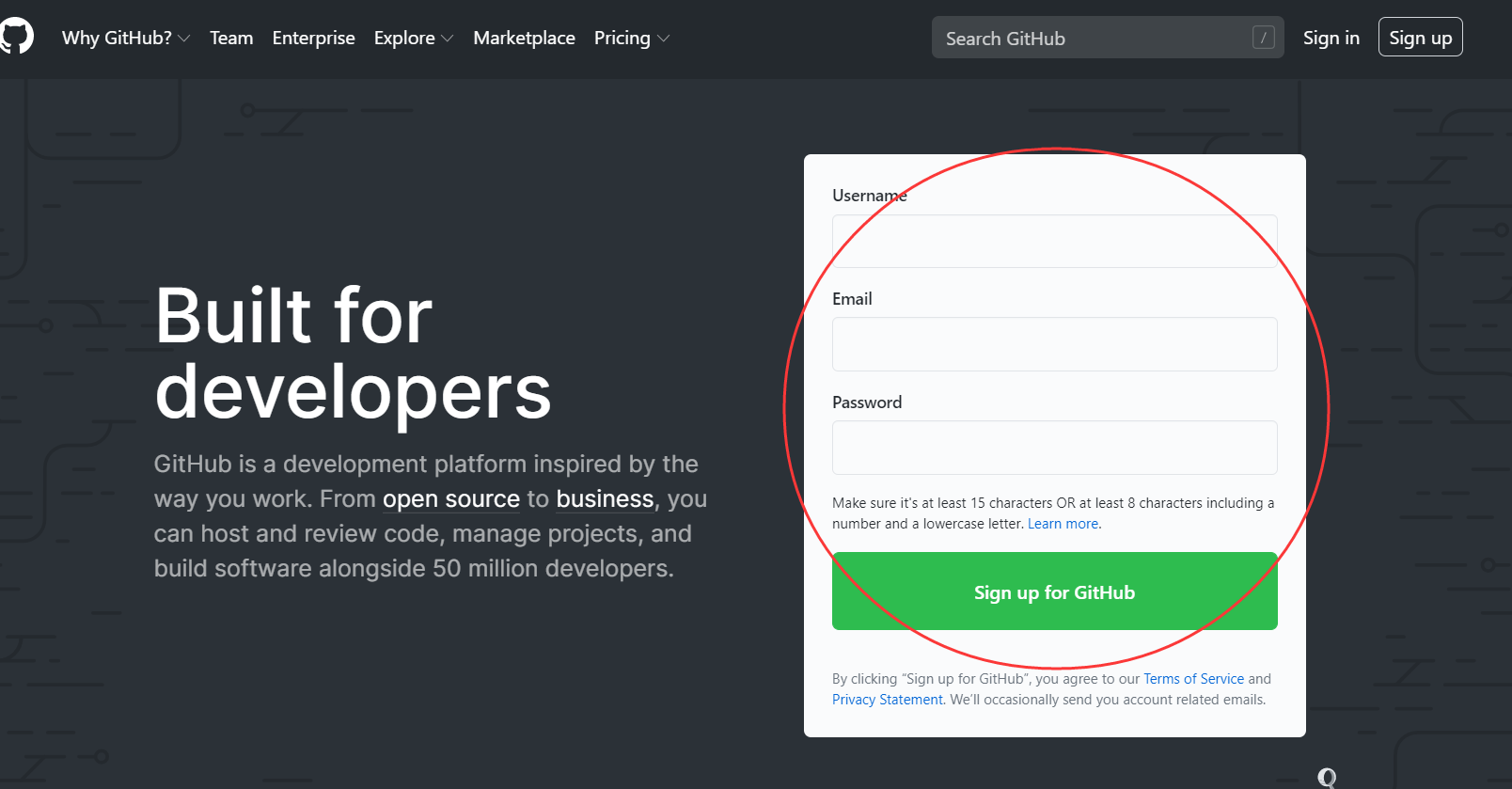1512x789 pixels.
Task: Click the slash shortcut icon in search
Action: [1264, 38]
